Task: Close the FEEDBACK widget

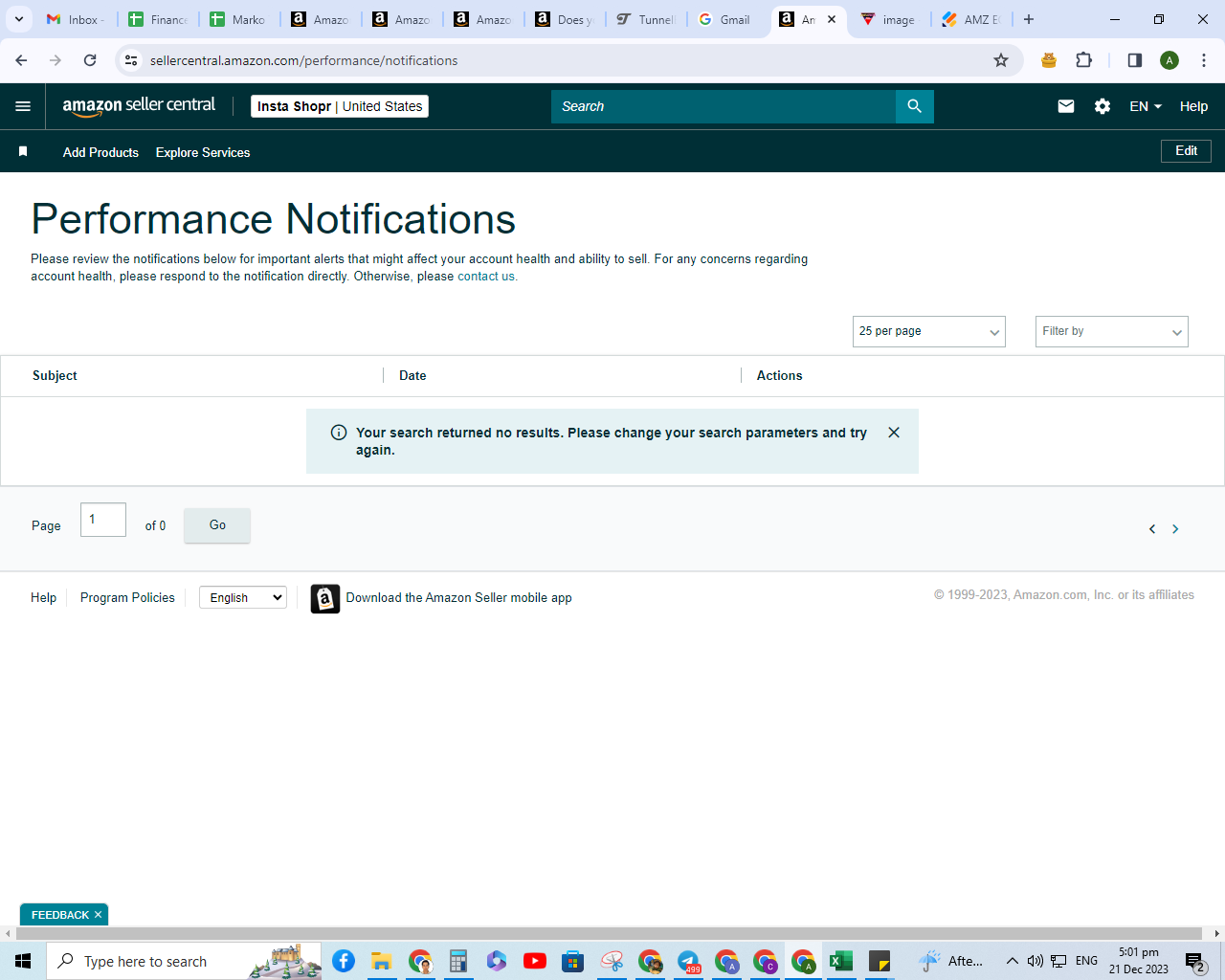Action: click(x=98, y=915)
